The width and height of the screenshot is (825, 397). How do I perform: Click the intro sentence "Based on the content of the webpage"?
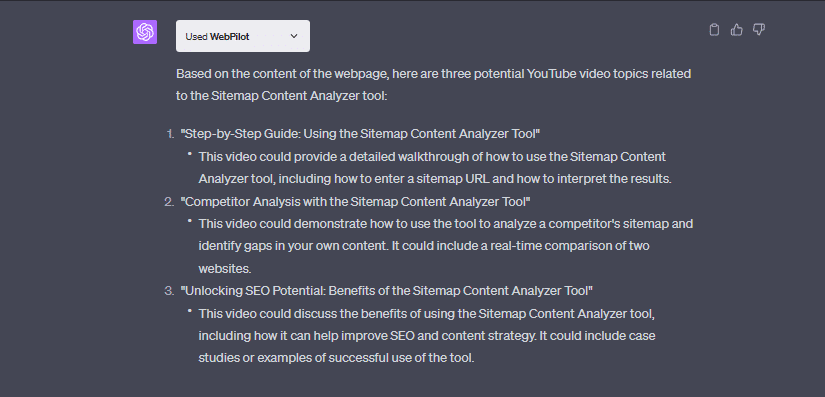pyautogui.click(x=434, y=85)
